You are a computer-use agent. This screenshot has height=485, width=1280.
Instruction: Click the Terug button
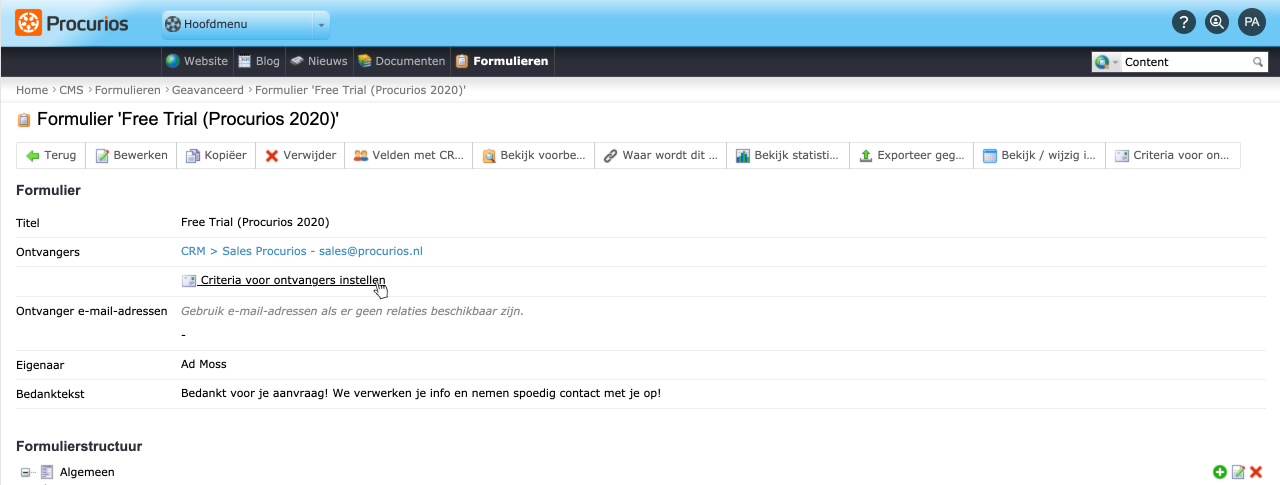click(51, 156)
